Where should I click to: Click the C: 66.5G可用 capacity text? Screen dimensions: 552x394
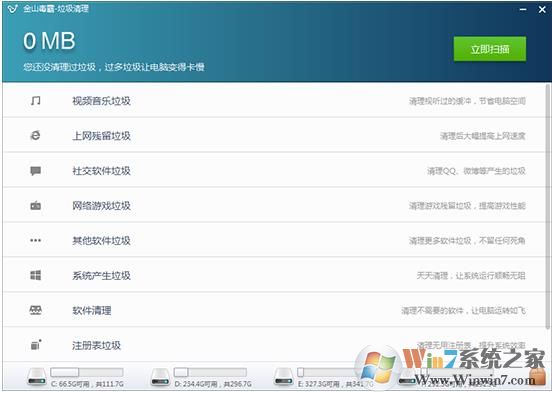click(x=87, y=383)
